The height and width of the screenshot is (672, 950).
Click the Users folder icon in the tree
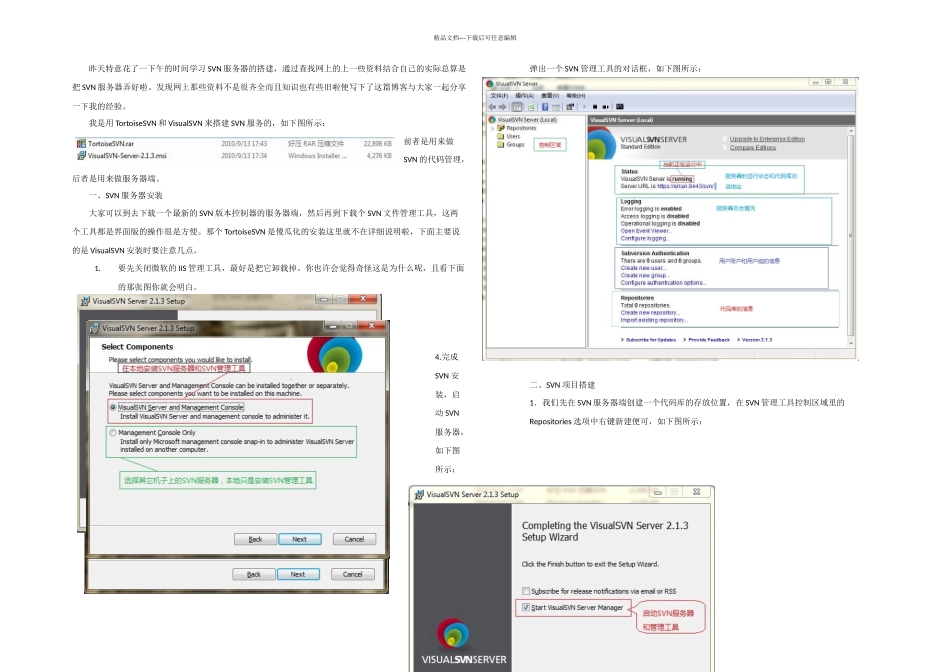coord(500,136)
